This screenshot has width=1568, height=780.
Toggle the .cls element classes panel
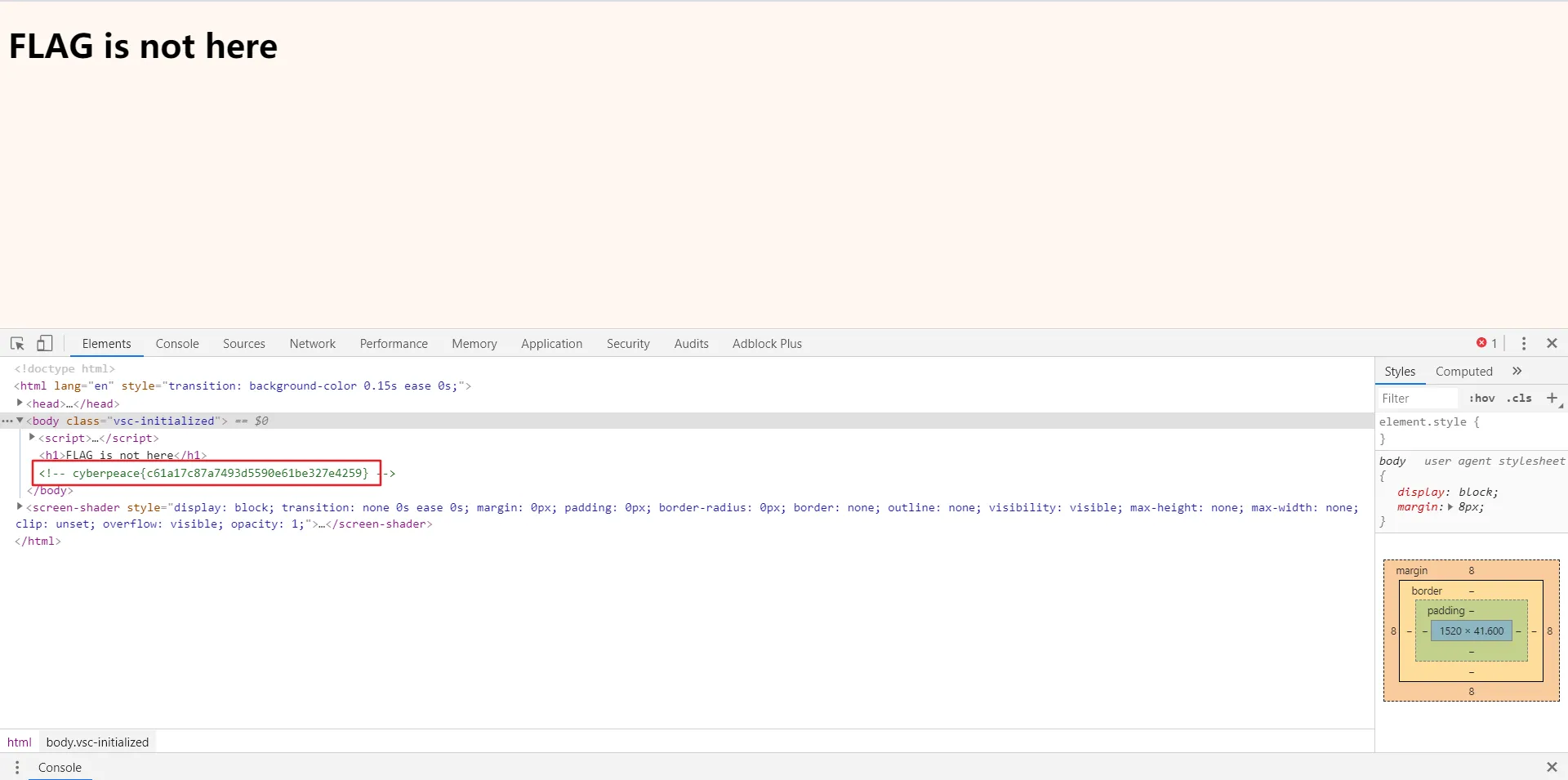(1519, 399)
